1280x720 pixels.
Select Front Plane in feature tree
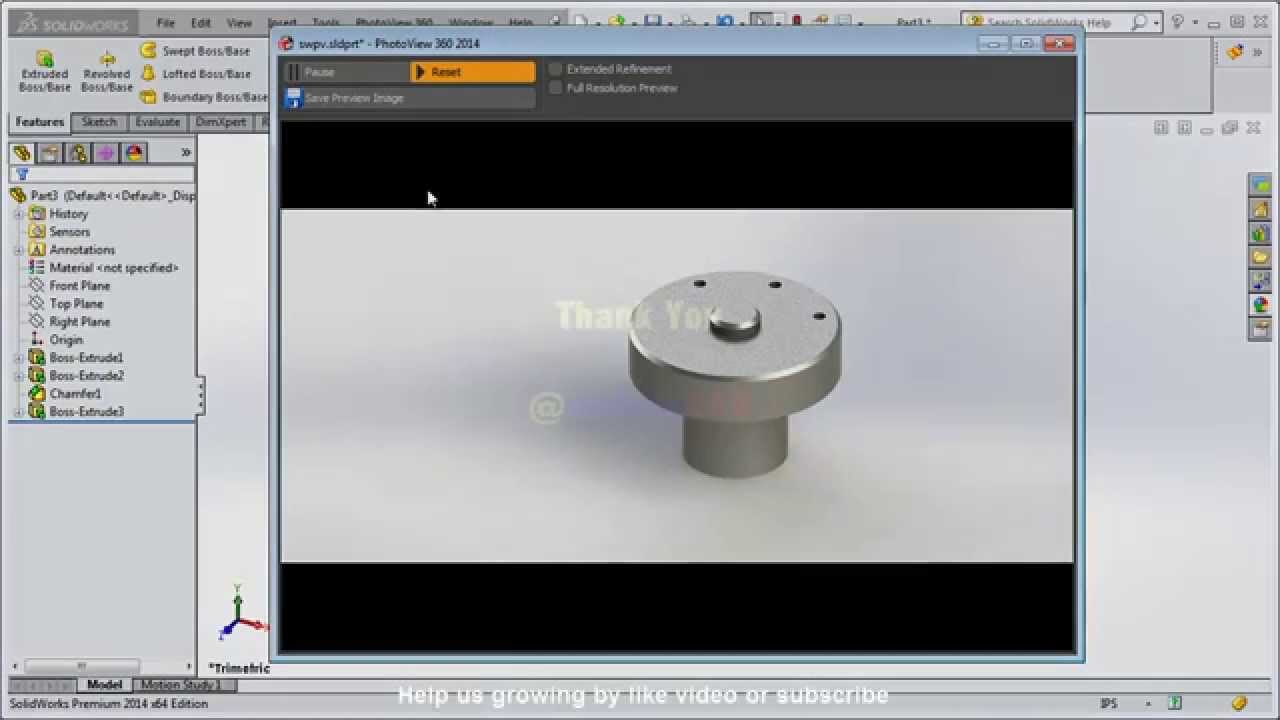pyautogui.click(x=70, y=286)
